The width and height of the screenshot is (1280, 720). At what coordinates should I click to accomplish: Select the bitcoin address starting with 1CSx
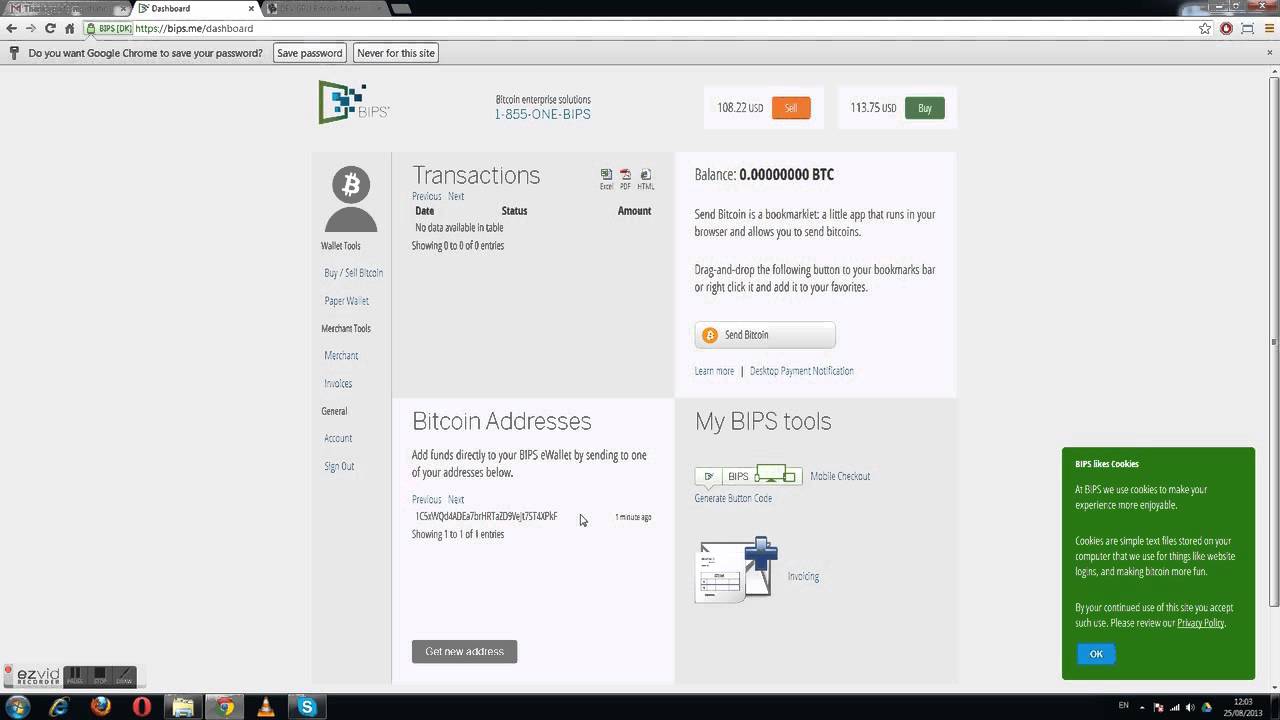(x=486, y=517)
